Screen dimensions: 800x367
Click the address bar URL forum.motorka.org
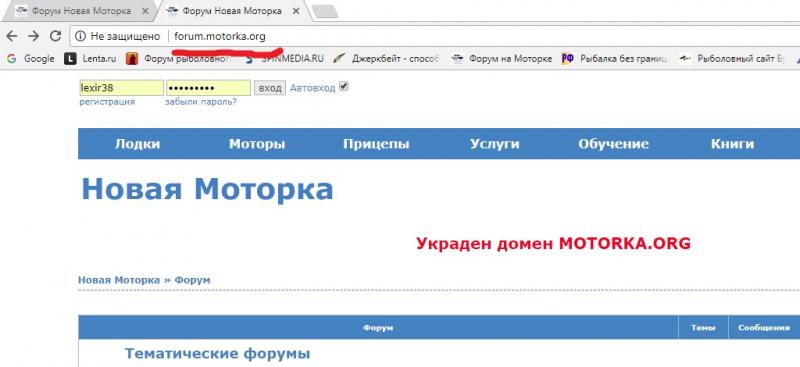[220, 37]
